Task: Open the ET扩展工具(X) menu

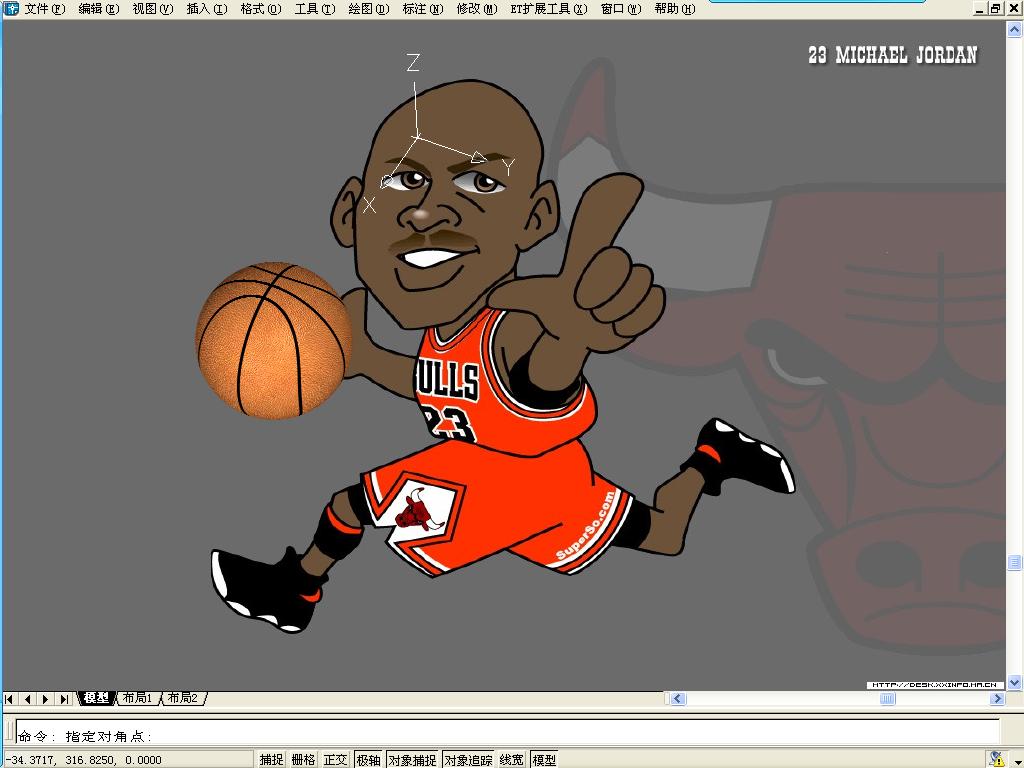Action: (x=549, y=8)
